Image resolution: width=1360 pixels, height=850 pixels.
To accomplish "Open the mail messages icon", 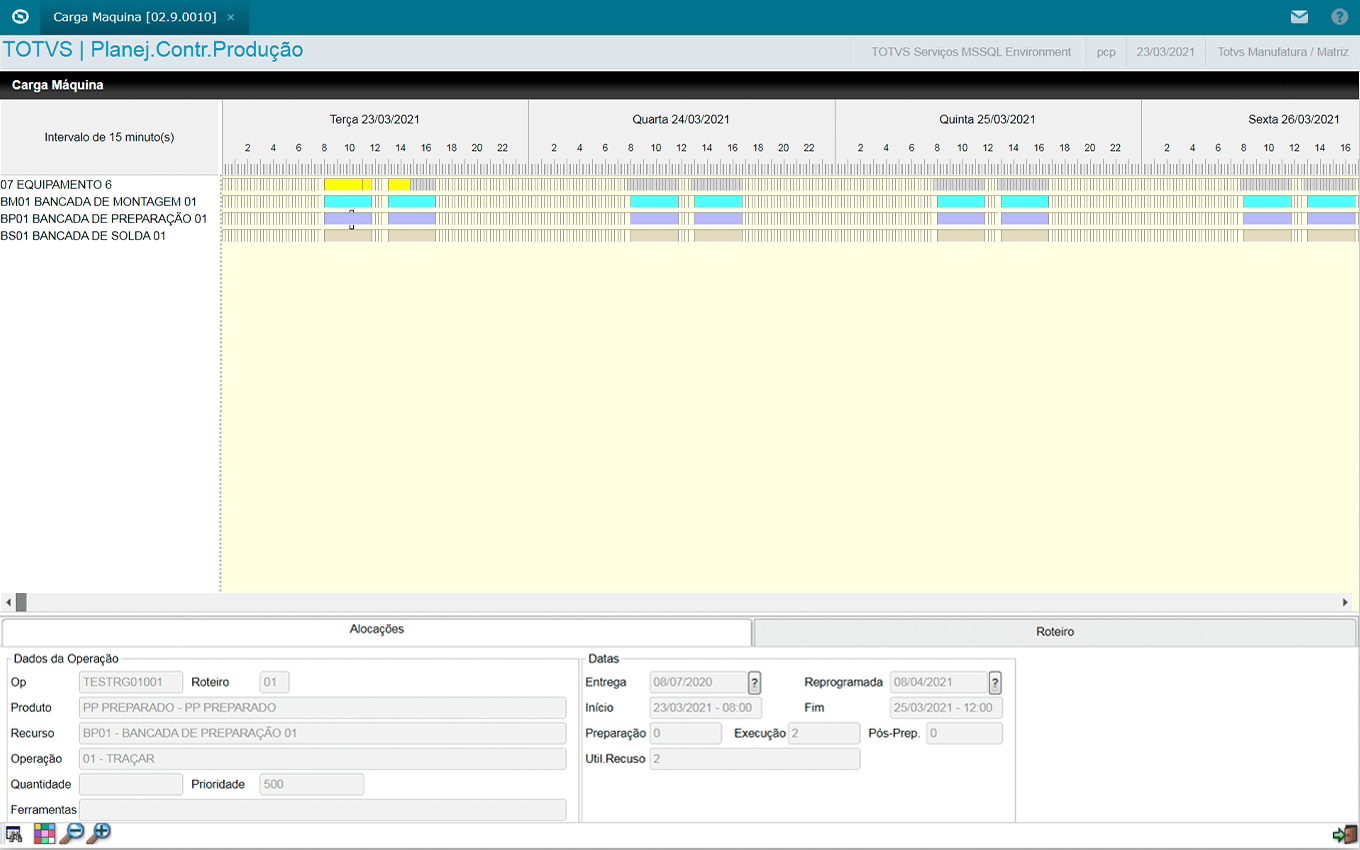I will tap(1299, 17).
